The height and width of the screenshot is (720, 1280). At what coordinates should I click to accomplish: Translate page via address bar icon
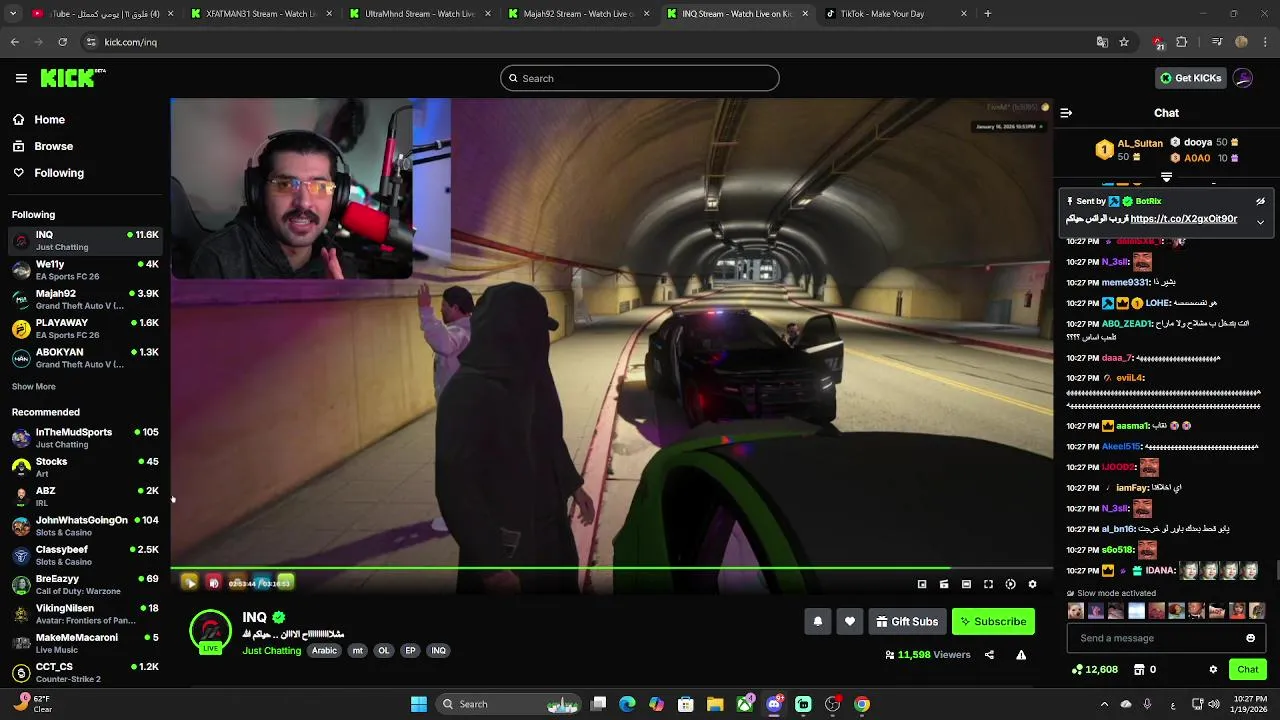point(1102,42)
